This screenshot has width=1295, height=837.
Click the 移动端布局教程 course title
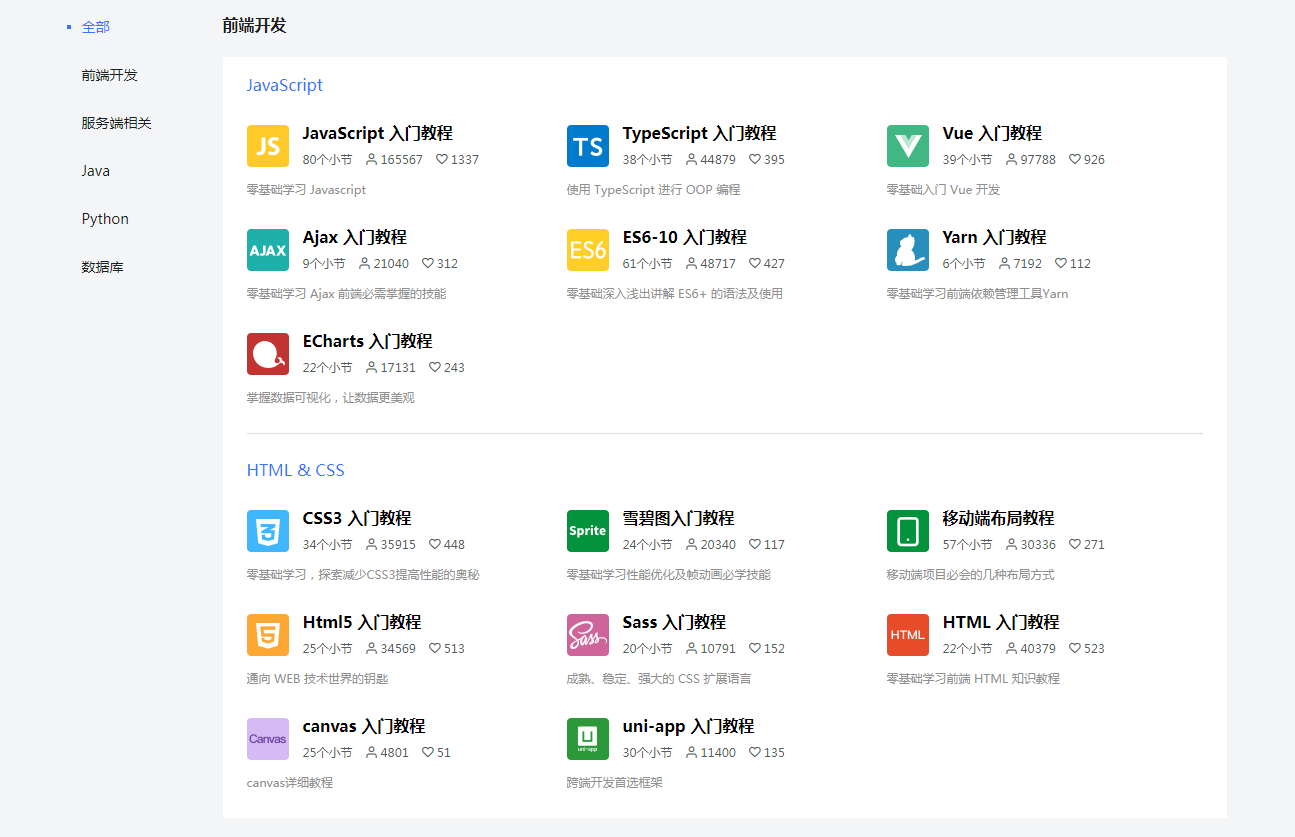point(998,518)
